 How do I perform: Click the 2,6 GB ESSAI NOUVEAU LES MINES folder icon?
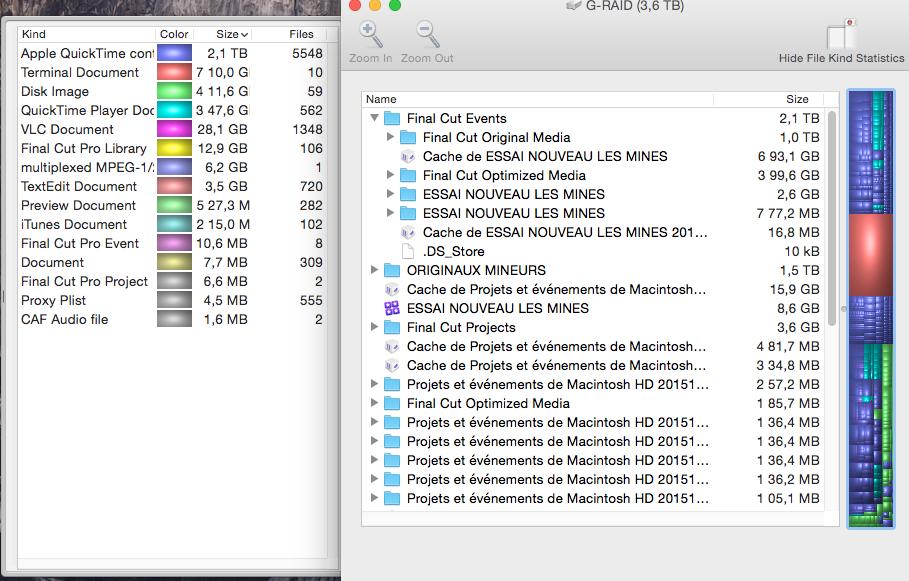(409, 195)
